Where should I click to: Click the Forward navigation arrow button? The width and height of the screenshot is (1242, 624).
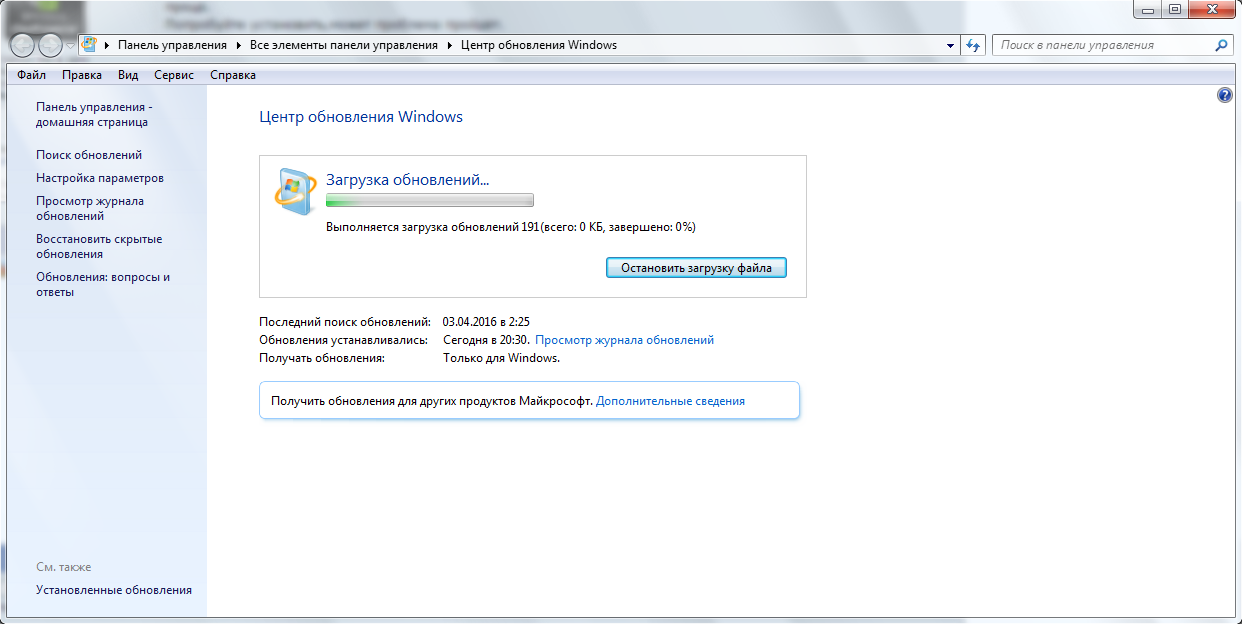point(50,45)
